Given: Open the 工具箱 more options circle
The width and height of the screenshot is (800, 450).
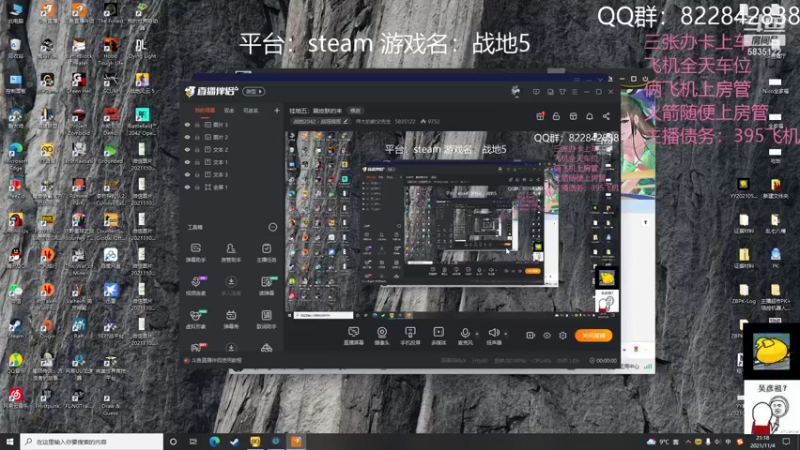Looking at the screenshot, I should [272, 227].
